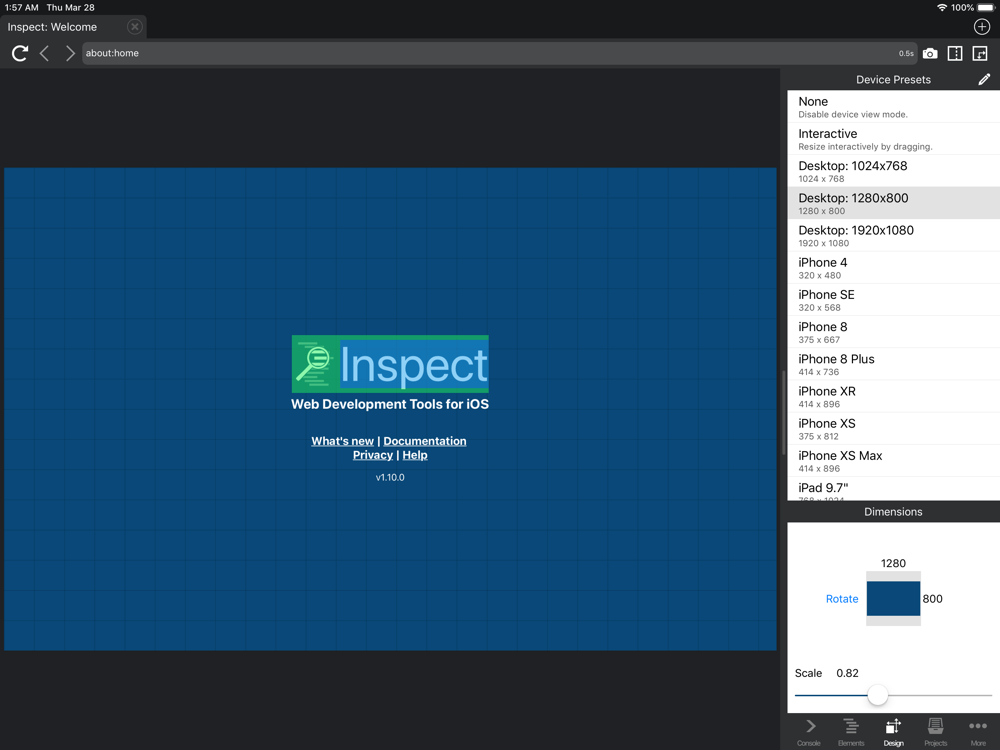Select the Inspect: Welcome browser tab
The image size is (1000, 750).
73,27
